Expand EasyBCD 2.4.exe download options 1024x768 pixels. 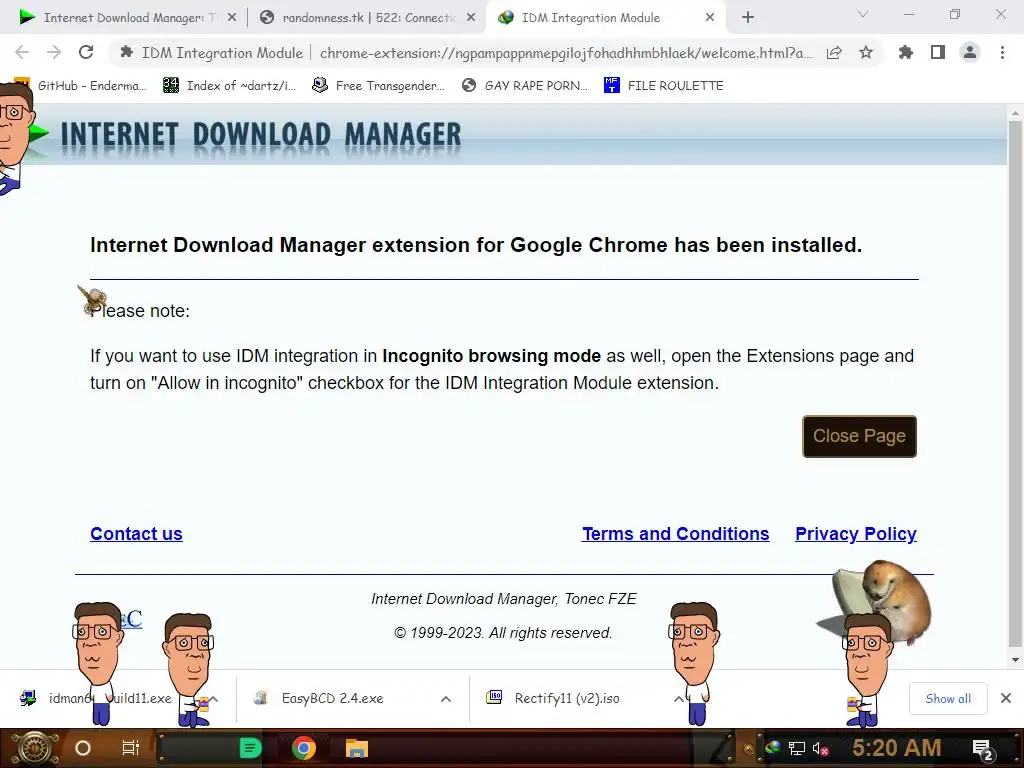[x=445, y=699]
